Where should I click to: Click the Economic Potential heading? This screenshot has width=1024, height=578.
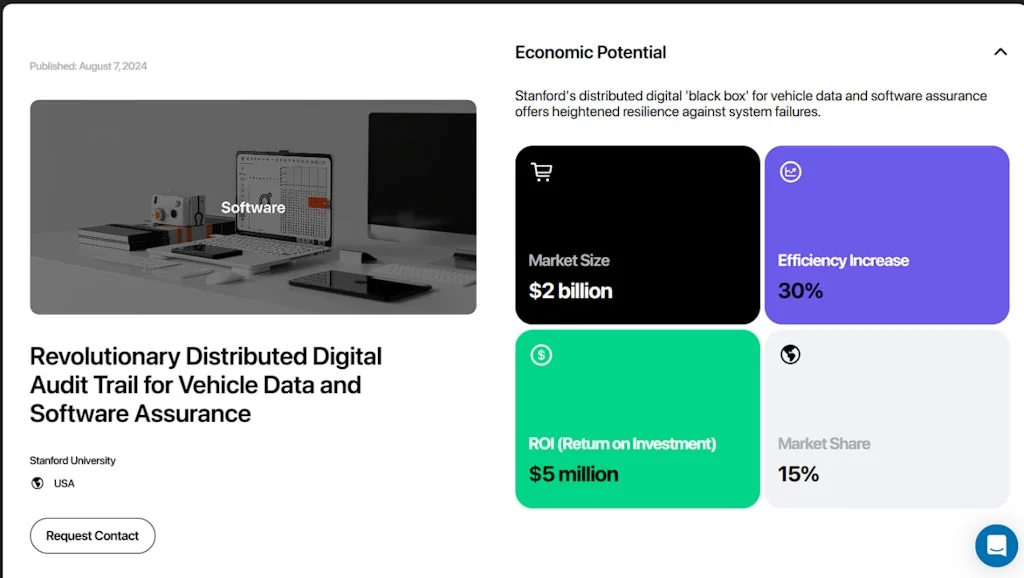pyautogui.click(x=590, y=52)
